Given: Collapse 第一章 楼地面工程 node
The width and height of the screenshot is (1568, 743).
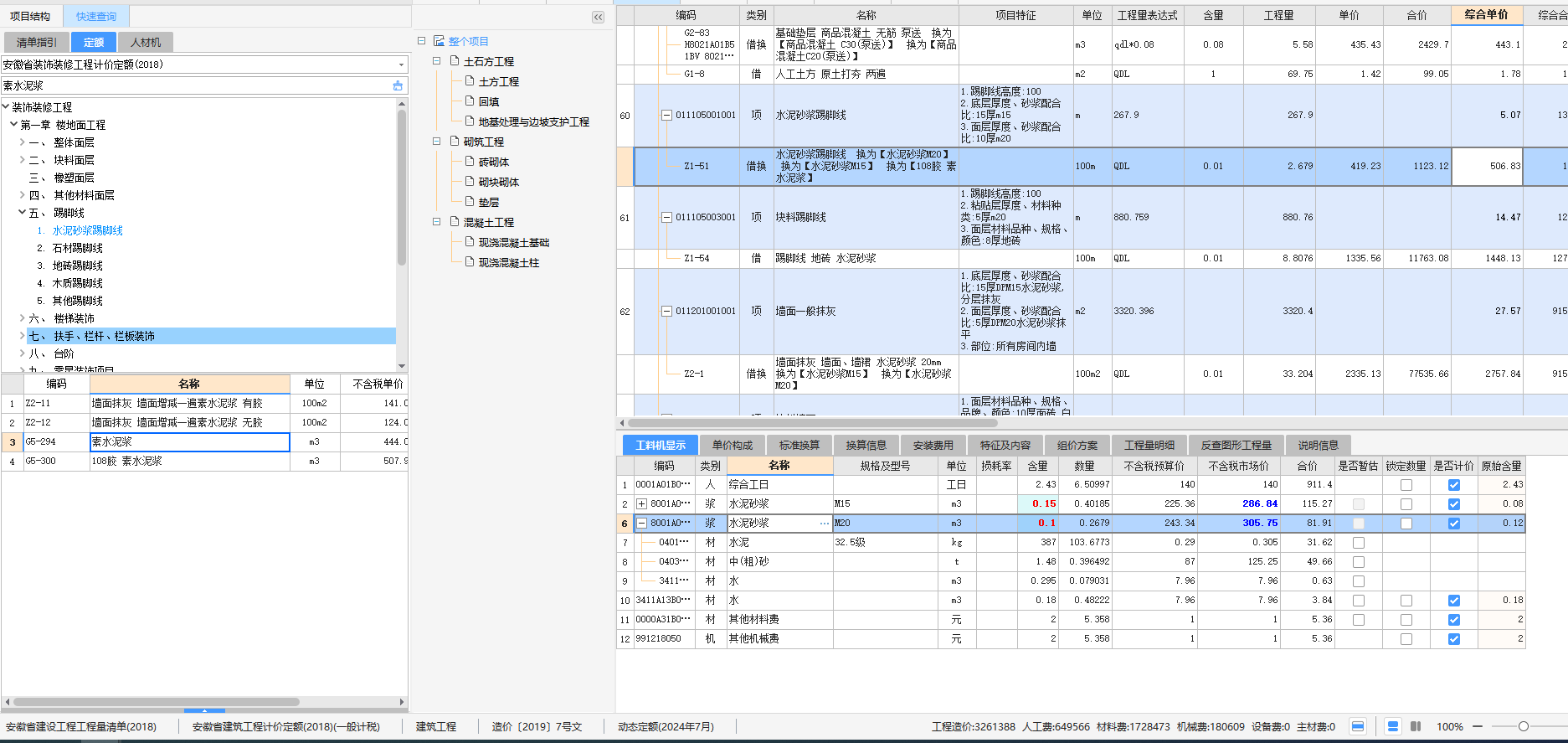Looking at the screenshot, I should point(13,125).
